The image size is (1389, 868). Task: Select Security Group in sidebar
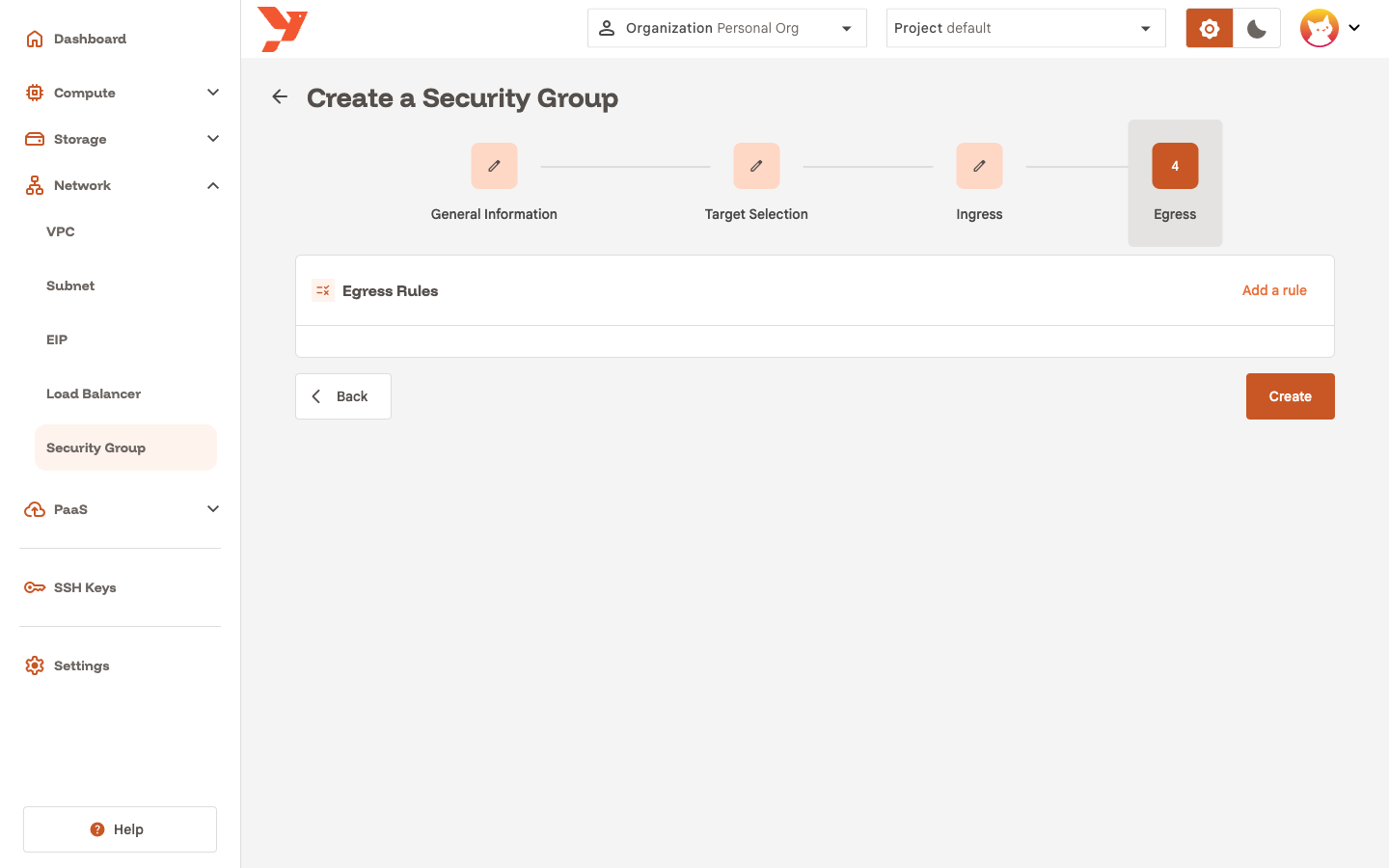[x=125, y=448]
